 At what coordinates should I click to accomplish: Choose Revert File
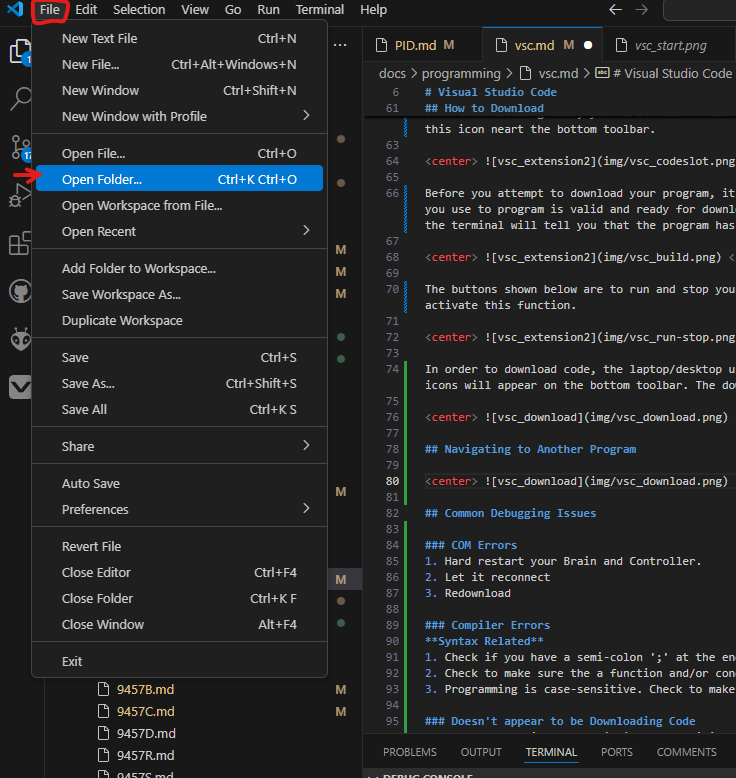click(x=179, y=546)
